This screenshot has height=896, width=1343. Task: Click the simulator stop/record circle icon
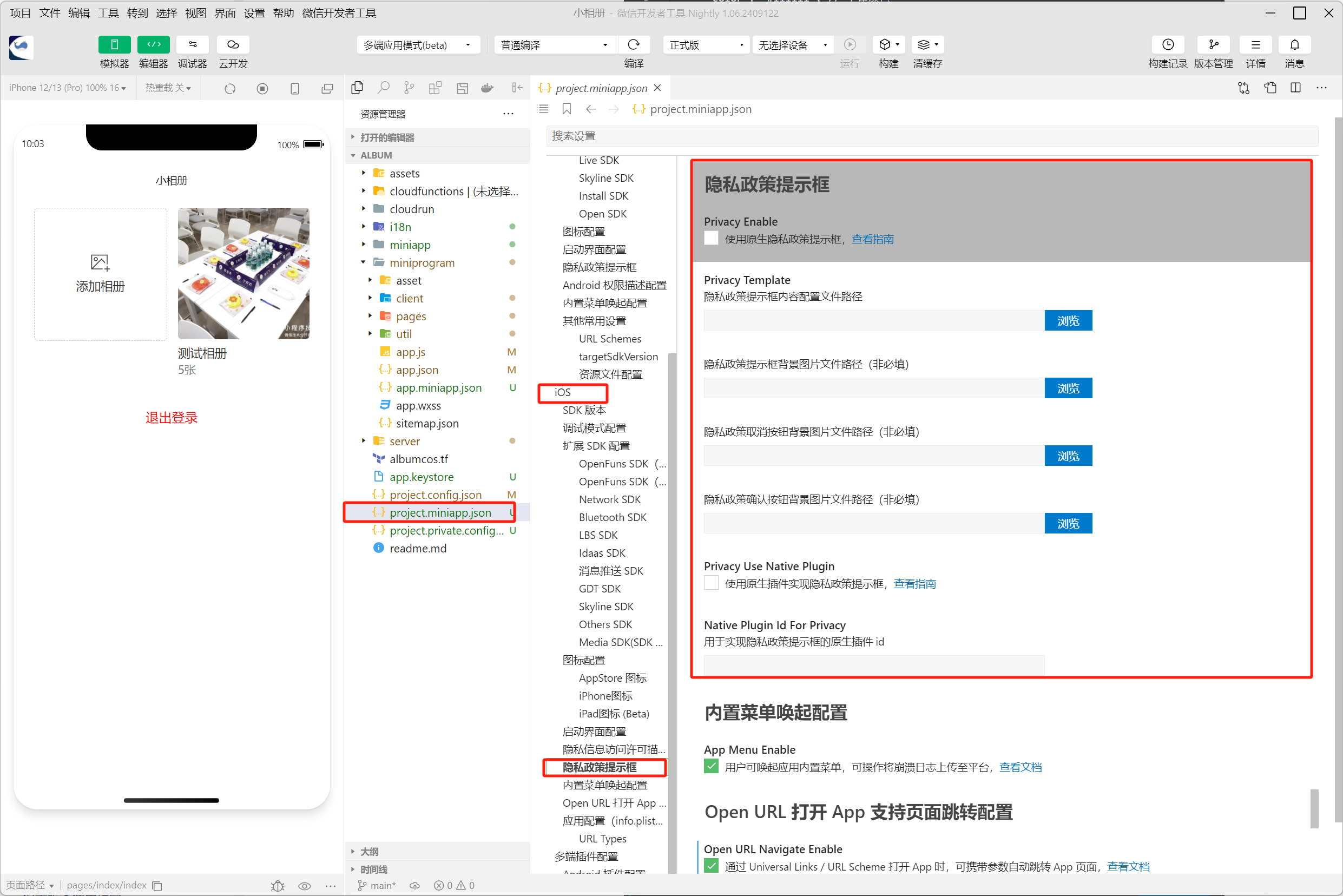pos(262,88)
